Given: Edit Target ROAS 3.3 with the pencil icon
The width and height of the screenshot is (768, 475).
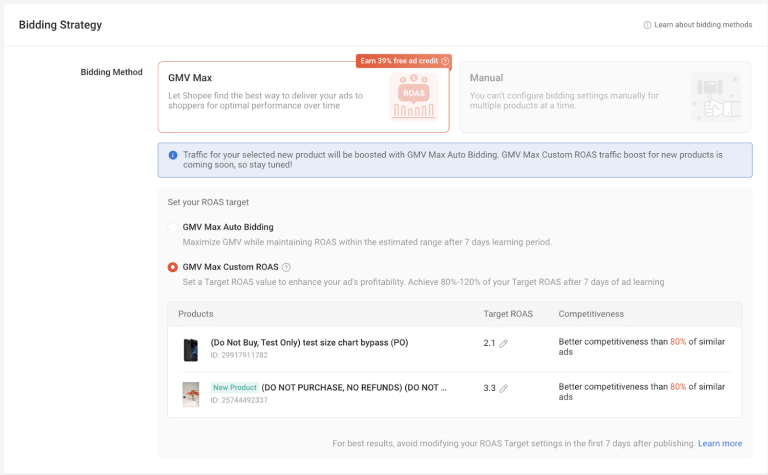Looking at the screenshot, I should (504, 388).
